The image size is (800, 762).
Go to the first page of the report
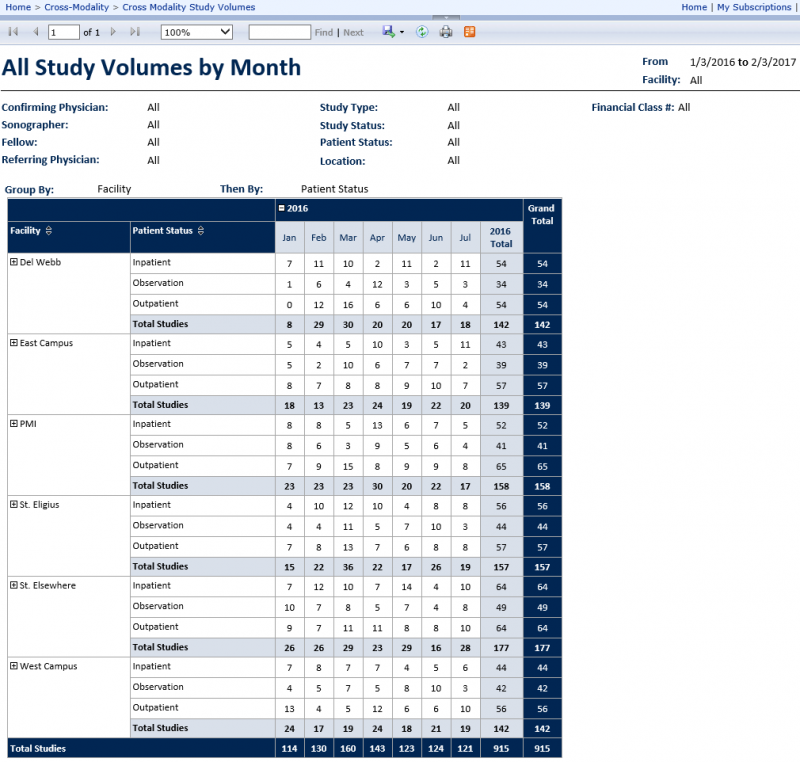pyautogui.click(x=13, y=32)
